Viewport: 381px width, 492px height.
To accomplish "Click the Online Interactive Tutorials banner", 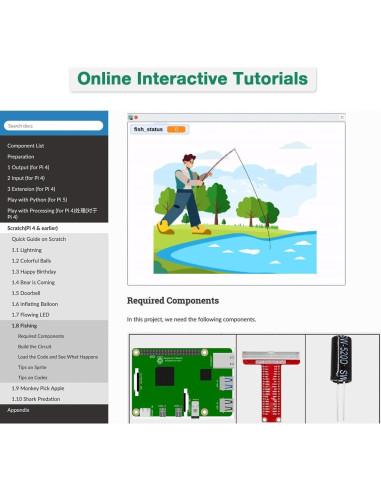I will coord(193,79).
